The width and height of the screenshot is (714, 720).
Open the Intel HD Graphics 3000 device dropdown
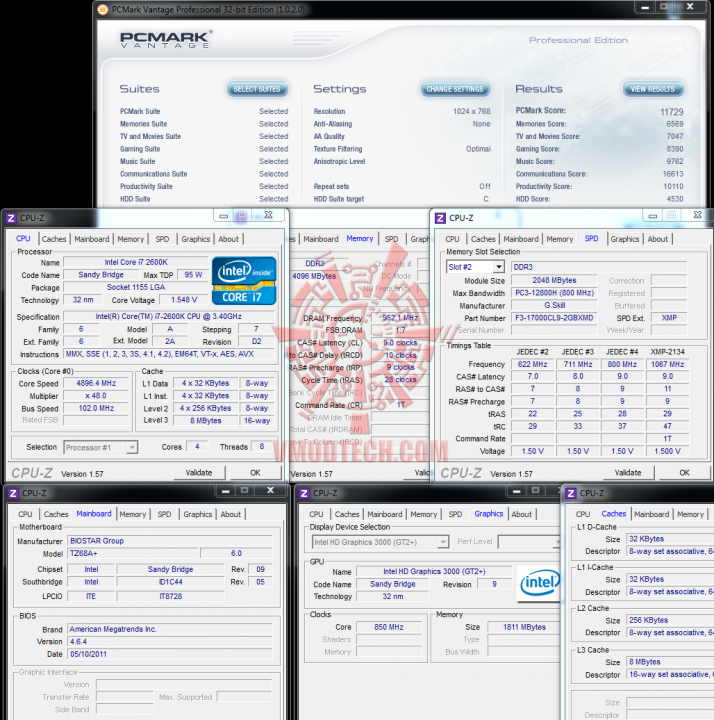[x=443, y=542]
